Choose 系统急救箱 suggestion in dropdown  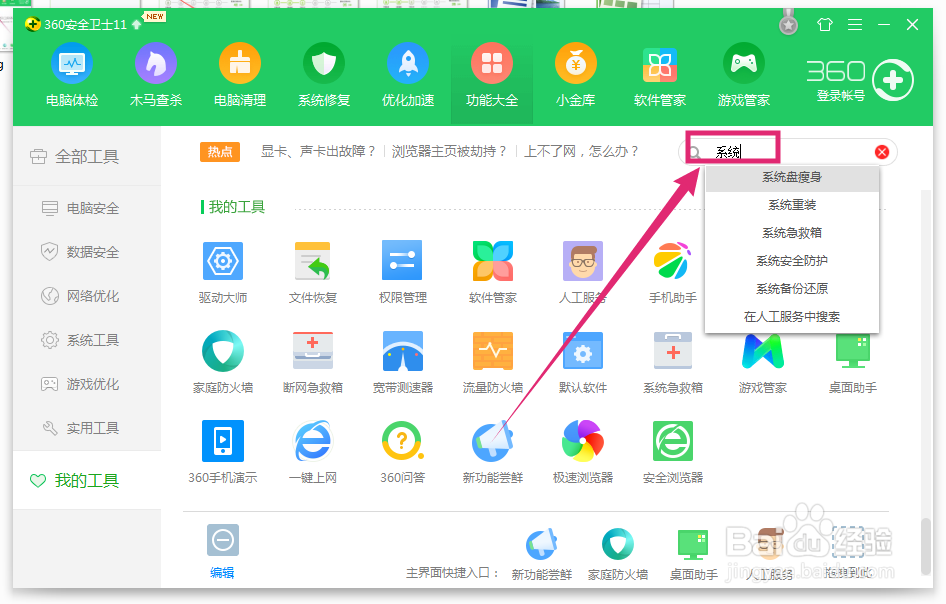click(792, 233)
